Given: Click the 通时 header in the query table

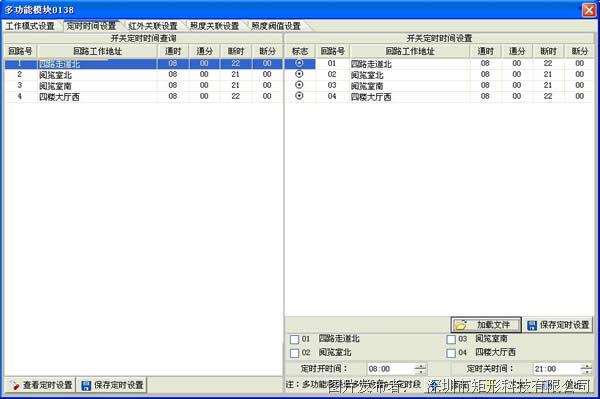Looking at the screenshot, I should (x=173, y=51).
